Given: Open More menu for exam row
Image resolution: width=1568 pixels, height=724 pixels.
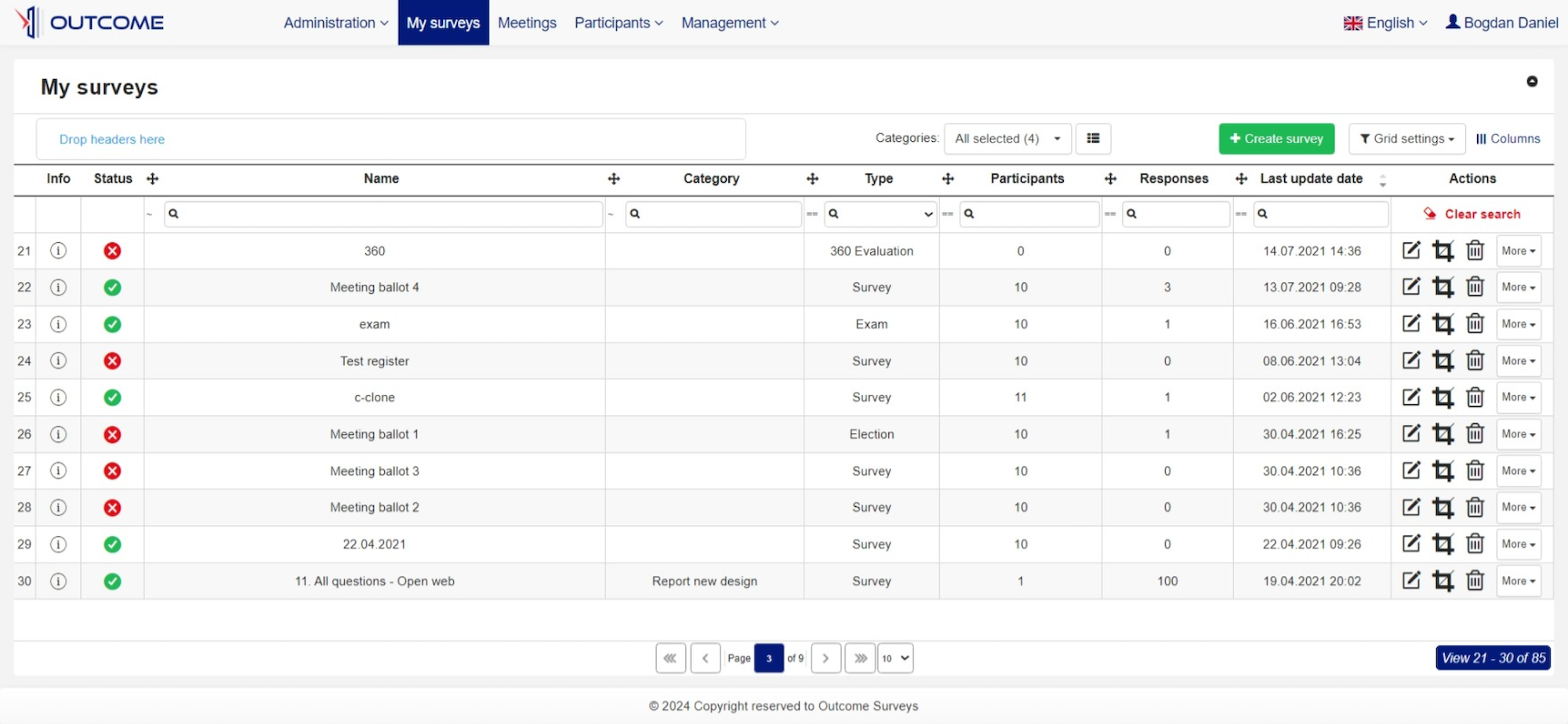Looking at the screenshot, I should pos(1519,324).
